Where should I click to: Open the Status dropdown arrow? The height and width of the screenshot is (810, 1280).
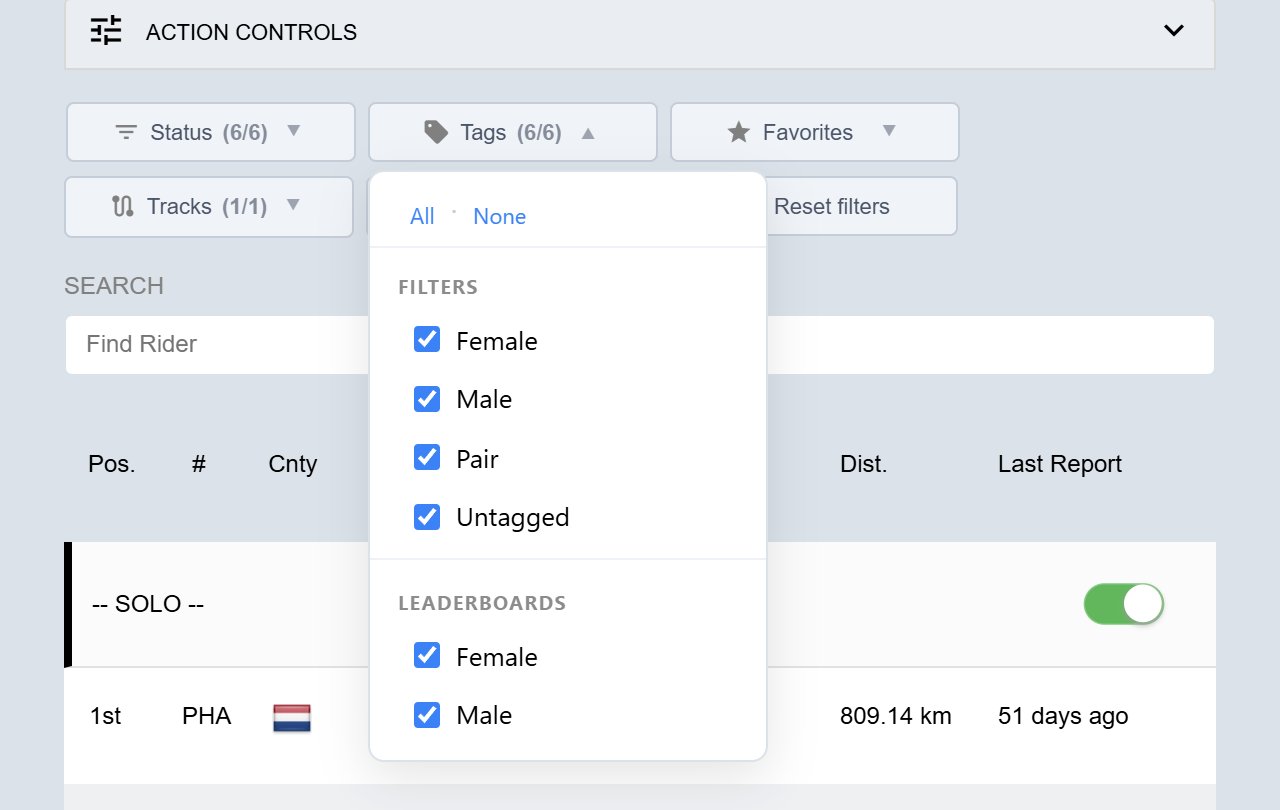(x=293, y=131)
